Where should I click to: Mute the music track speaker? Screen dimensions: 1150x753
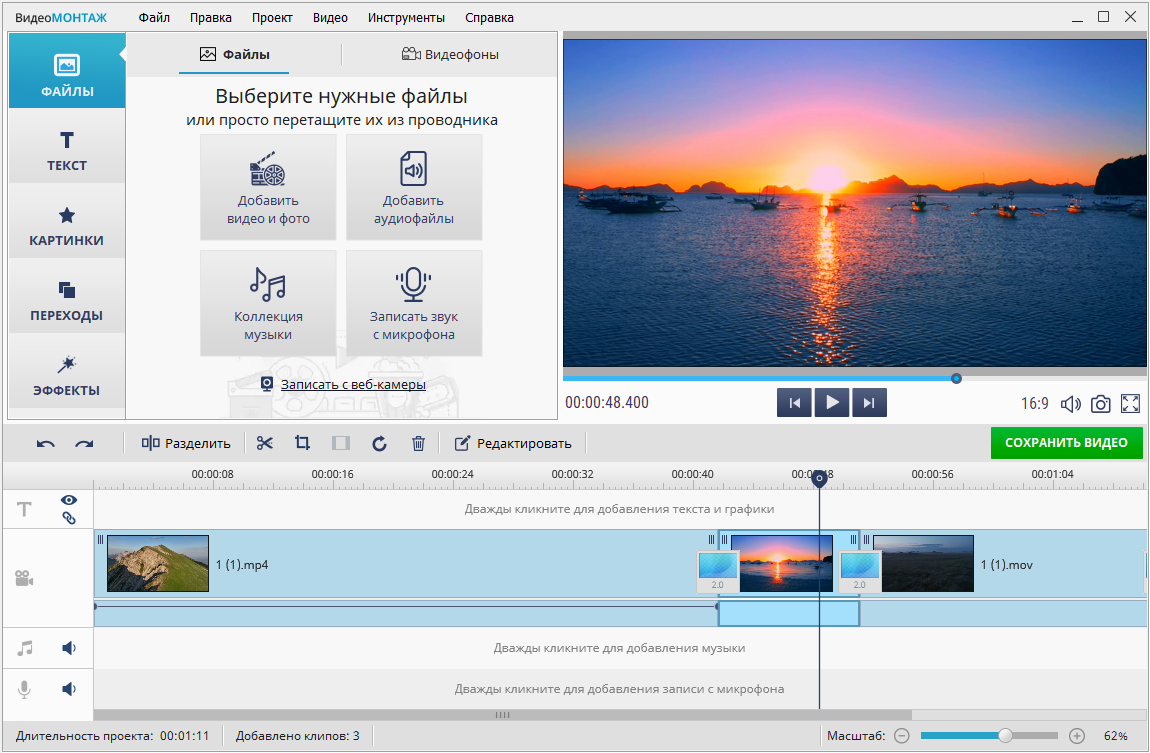69,648
